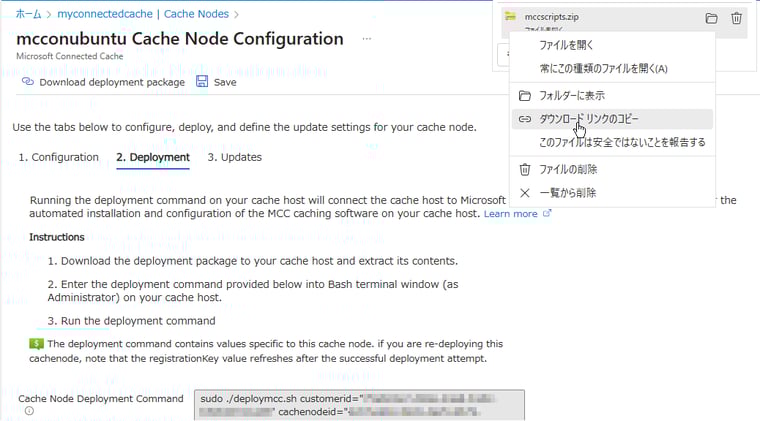
Task: Click the download deployment package cloud icon
Action: (28, 81)
